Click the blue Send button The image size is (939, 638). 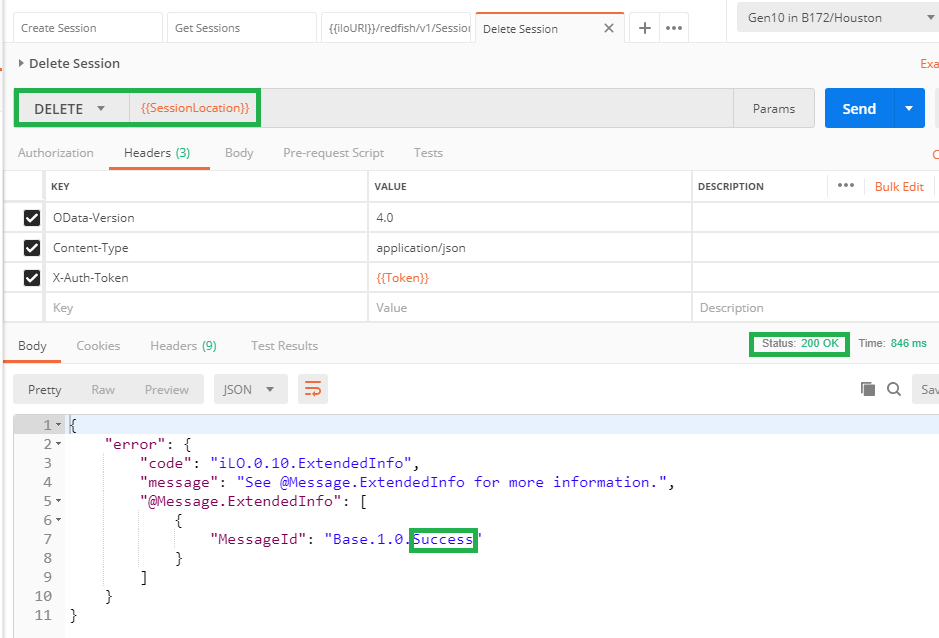(x=858, y=109)
